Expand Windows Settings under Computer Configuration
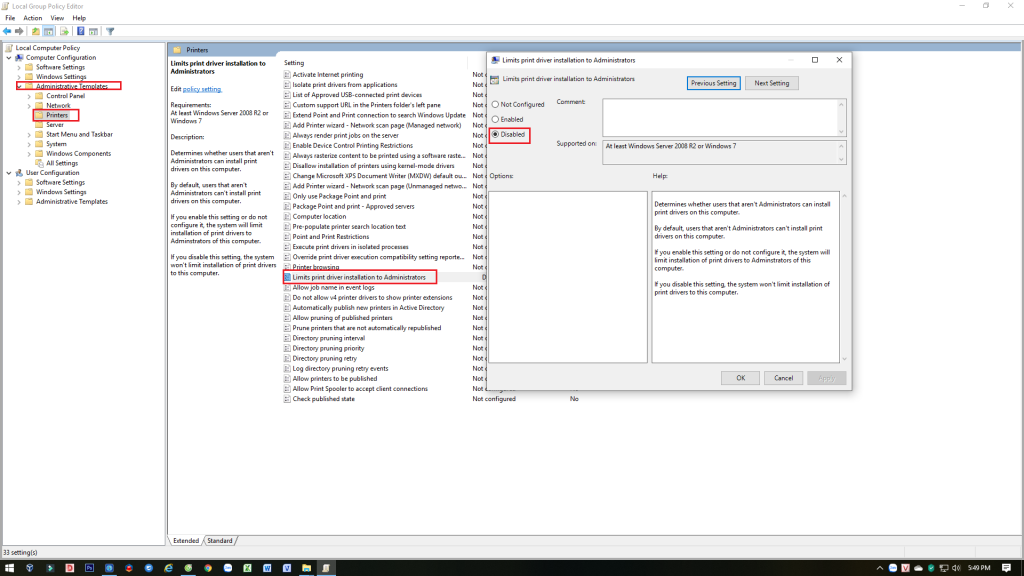 [19, 77]
